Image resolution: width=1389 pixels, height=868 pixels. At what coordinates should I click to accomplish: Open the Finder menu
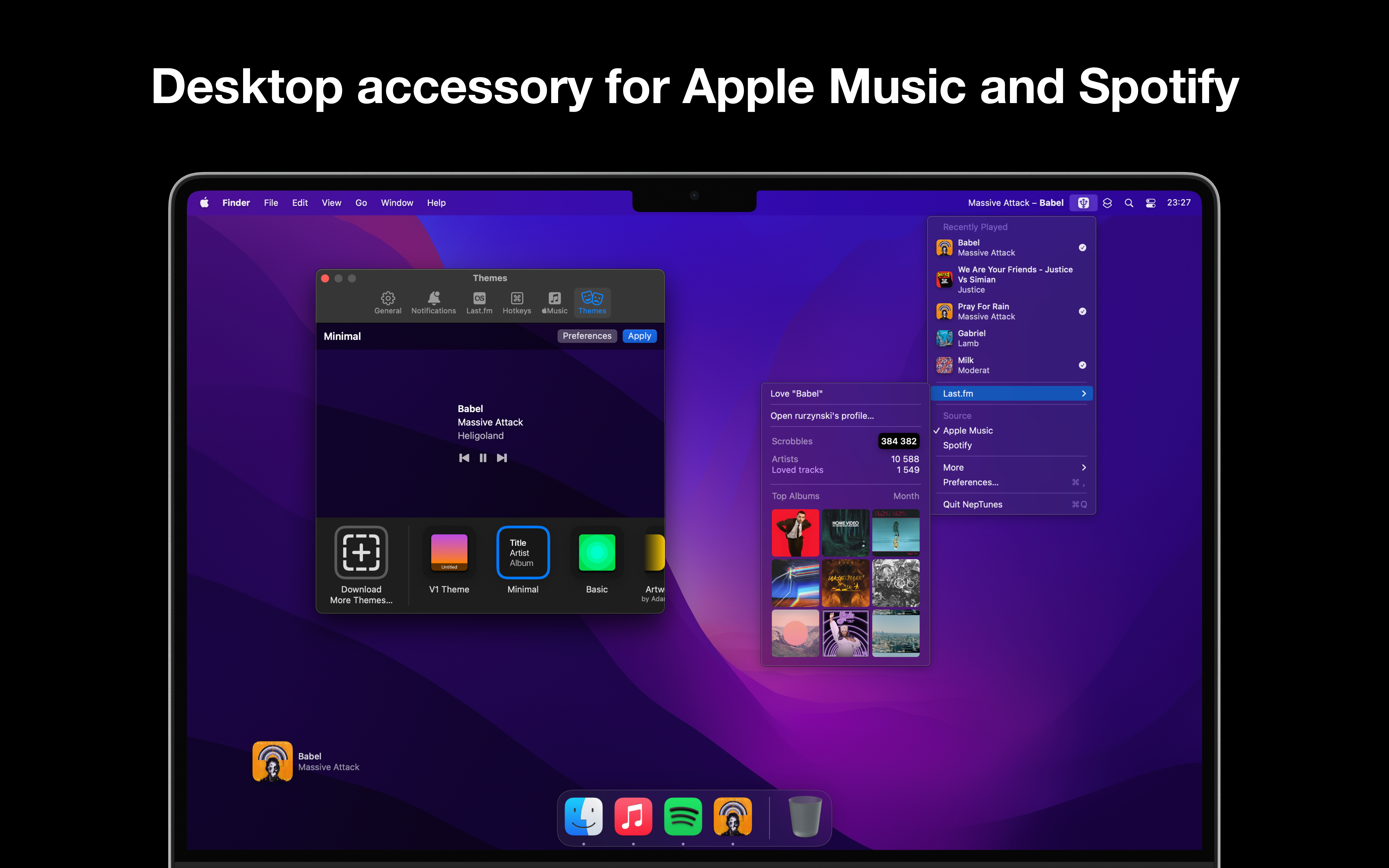tap(236, 203)
